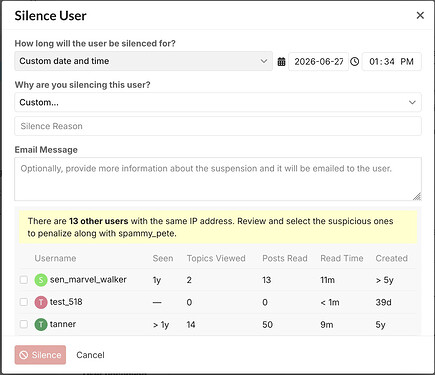
Task: Click the Username column header
Action: pyautogui.click(x=55, y=258)
